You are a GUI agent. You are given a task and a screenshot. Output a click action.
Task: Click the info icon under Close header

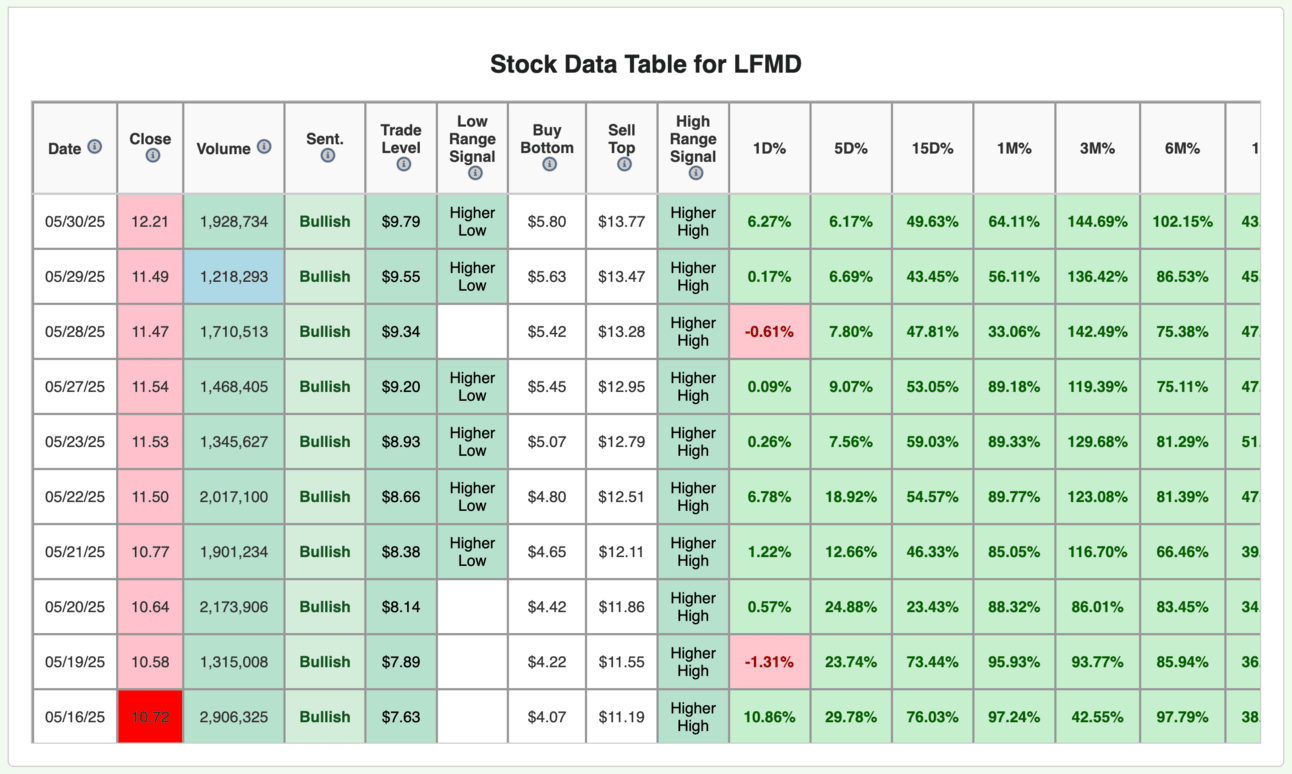[x=152, y=156]
